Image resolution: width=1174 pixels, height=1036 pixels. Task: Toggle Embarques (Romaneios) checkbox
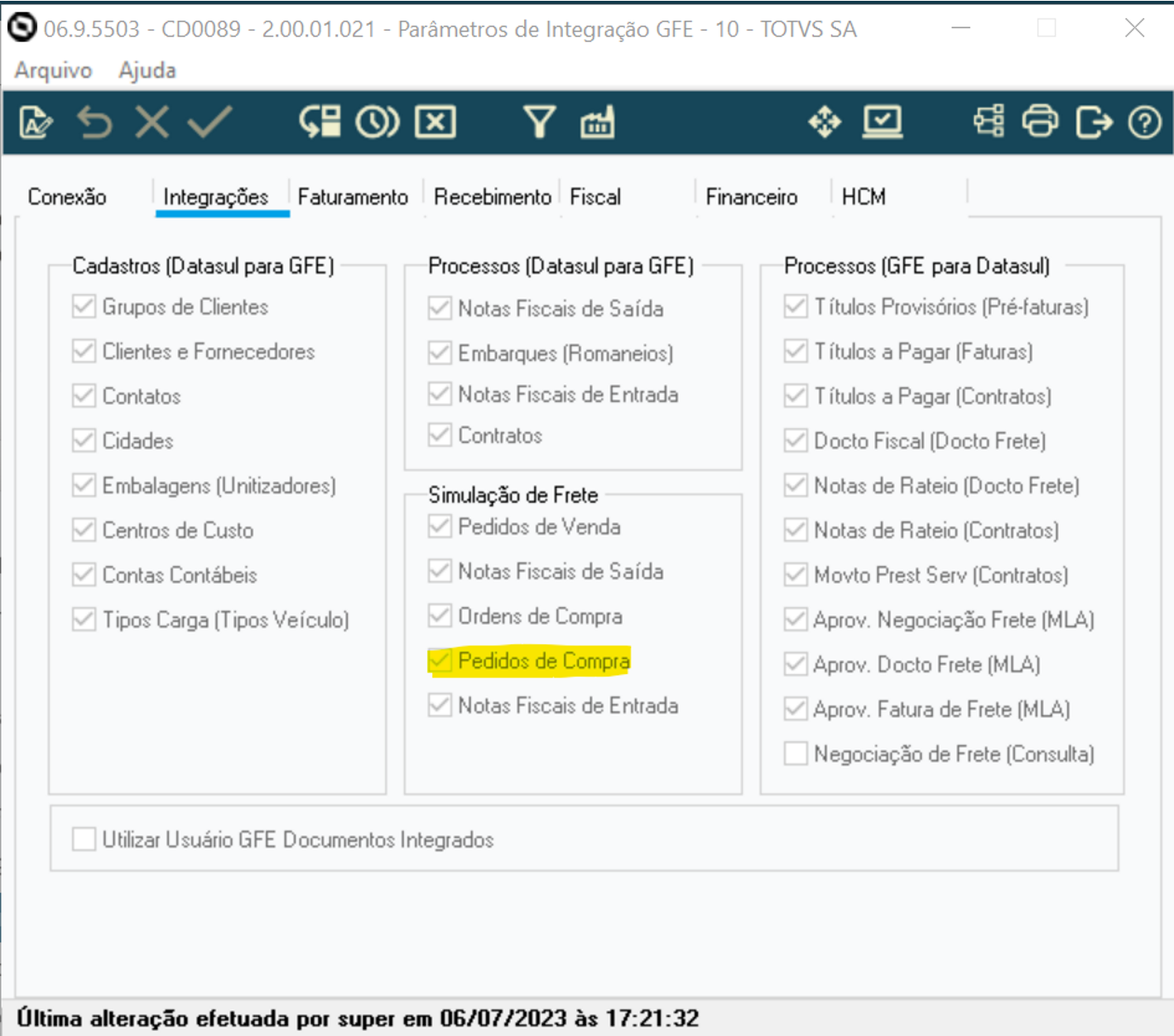click(x=440, y=353)
